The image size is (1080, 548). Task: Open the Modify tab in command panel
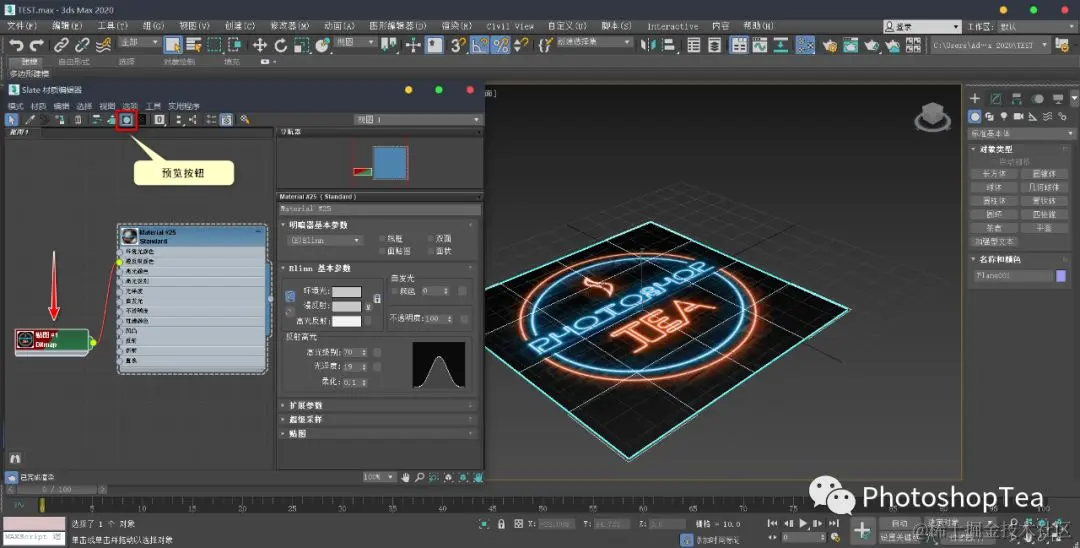[995, 98]
